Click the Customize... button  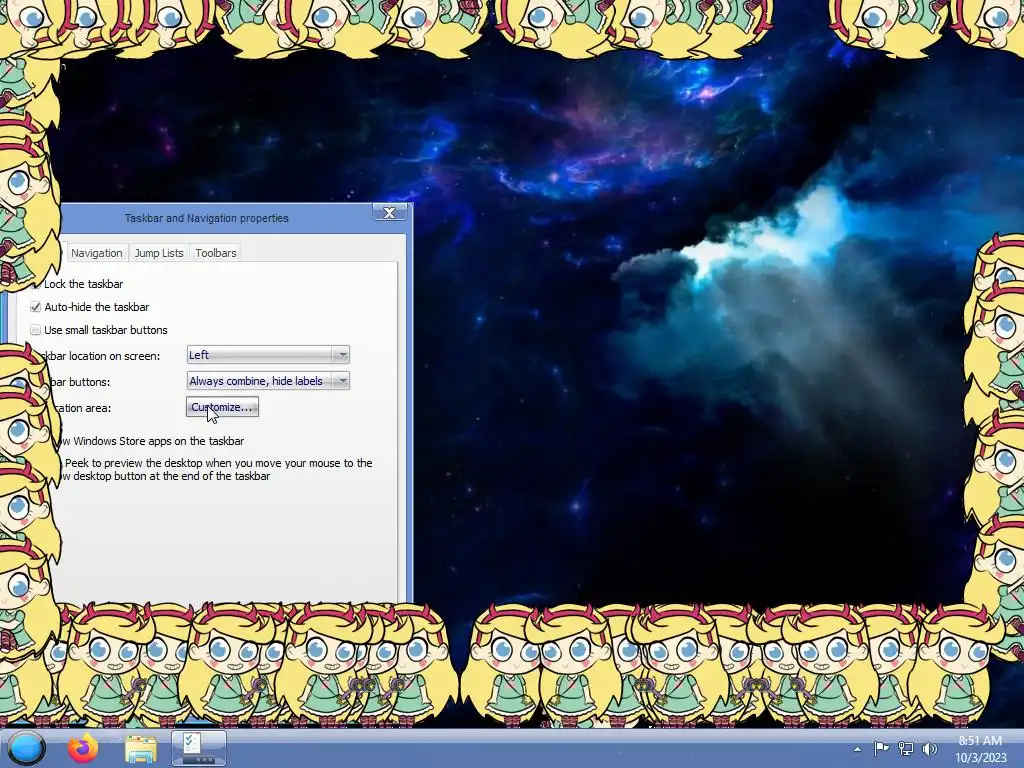tap(222, 407)
